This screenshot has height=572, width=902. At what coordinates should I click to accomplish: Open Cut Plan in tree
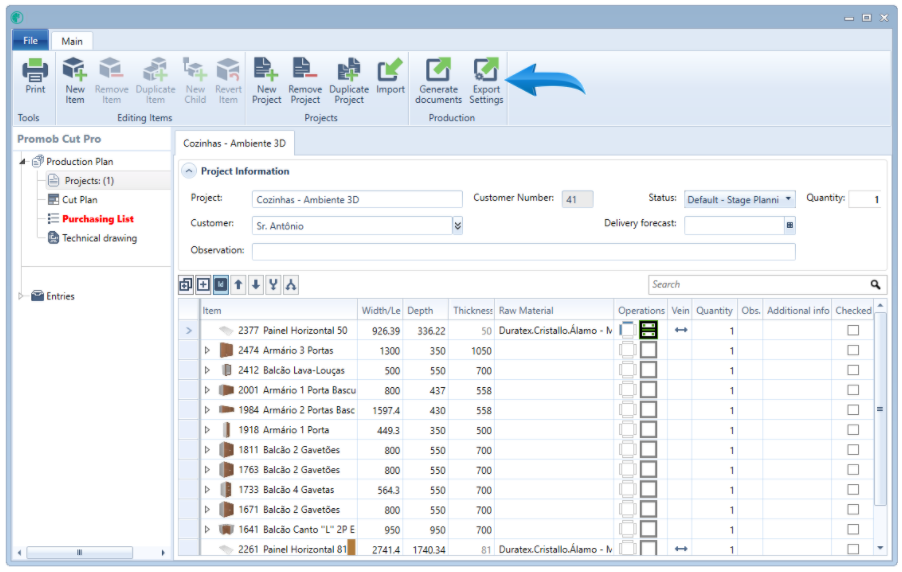click(x=79, y=200)
